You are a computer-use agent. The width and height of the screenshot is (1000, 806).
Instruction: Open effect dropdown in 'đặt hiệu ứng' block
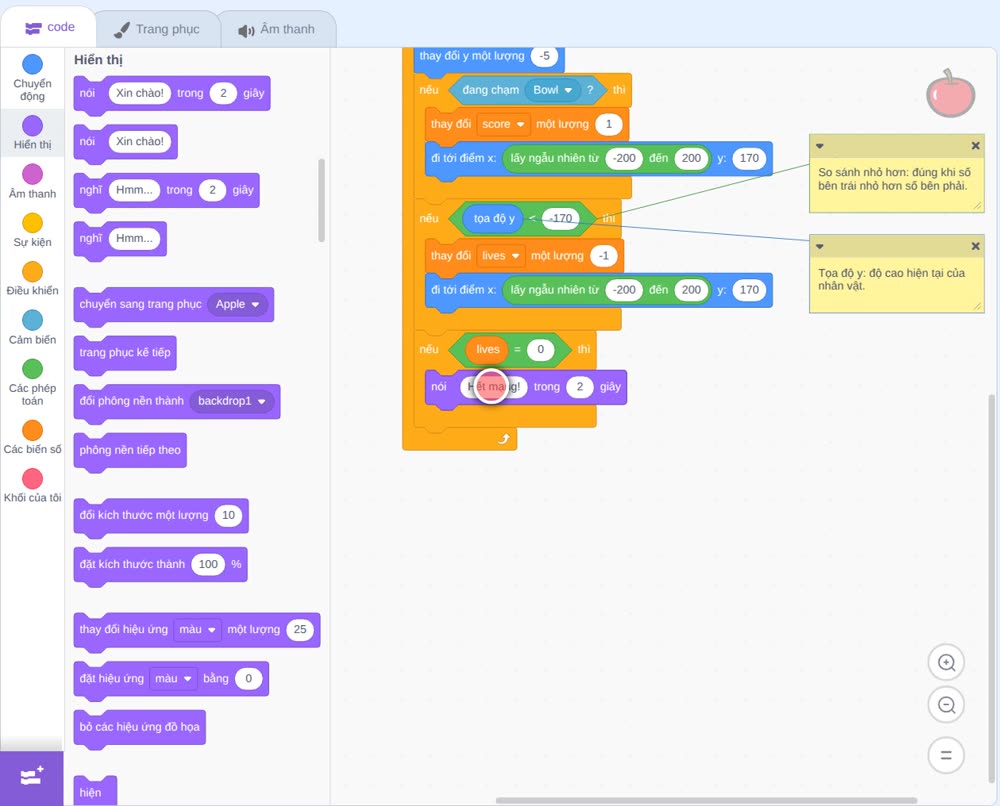click(173, 678)
